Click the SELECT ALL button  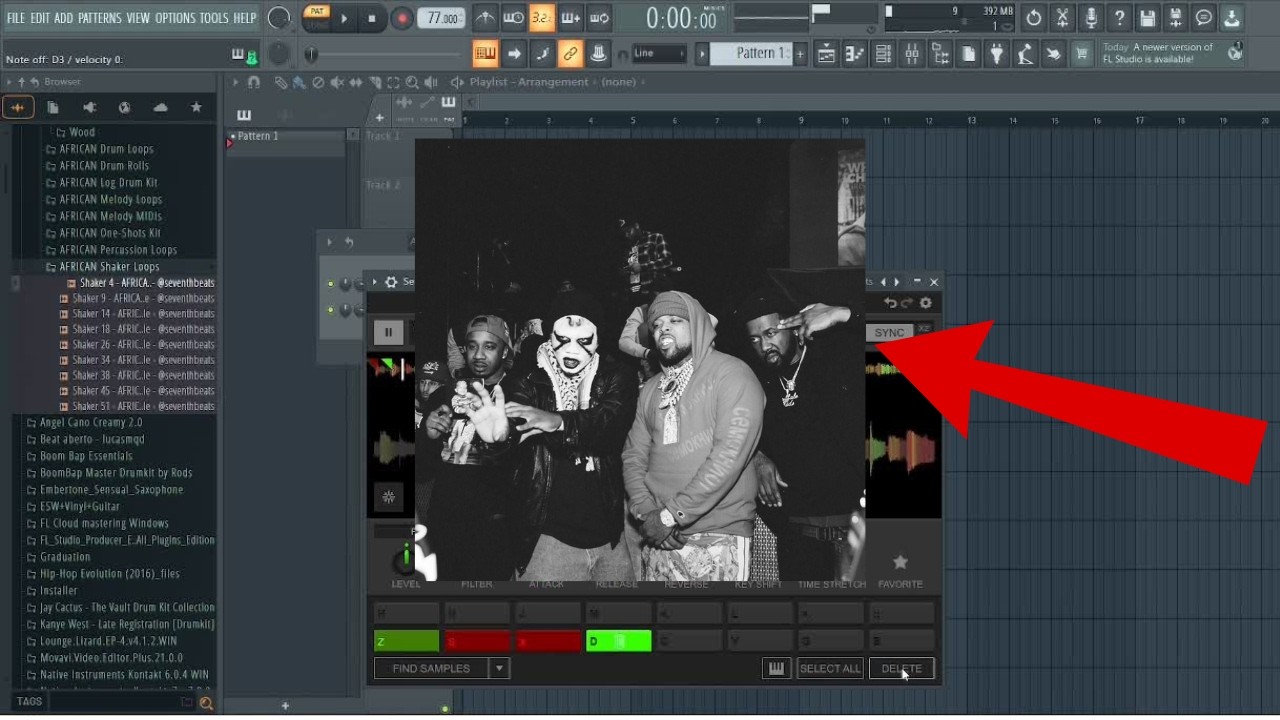830,668
